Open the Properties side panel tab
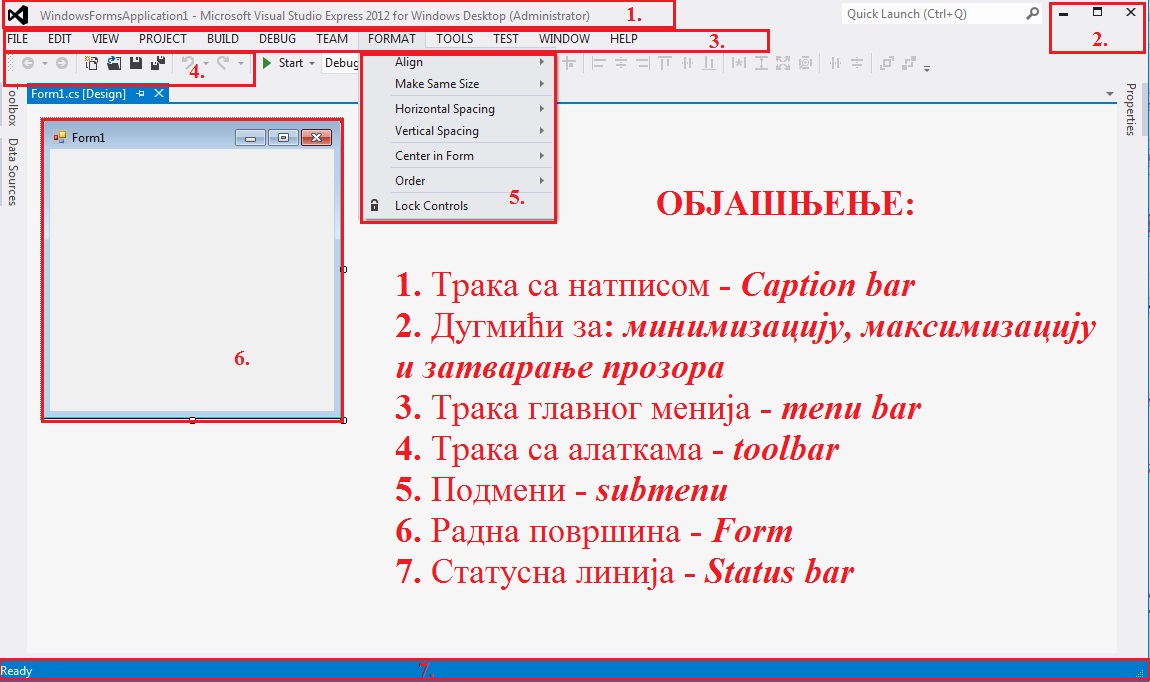 pos(1131,109)
